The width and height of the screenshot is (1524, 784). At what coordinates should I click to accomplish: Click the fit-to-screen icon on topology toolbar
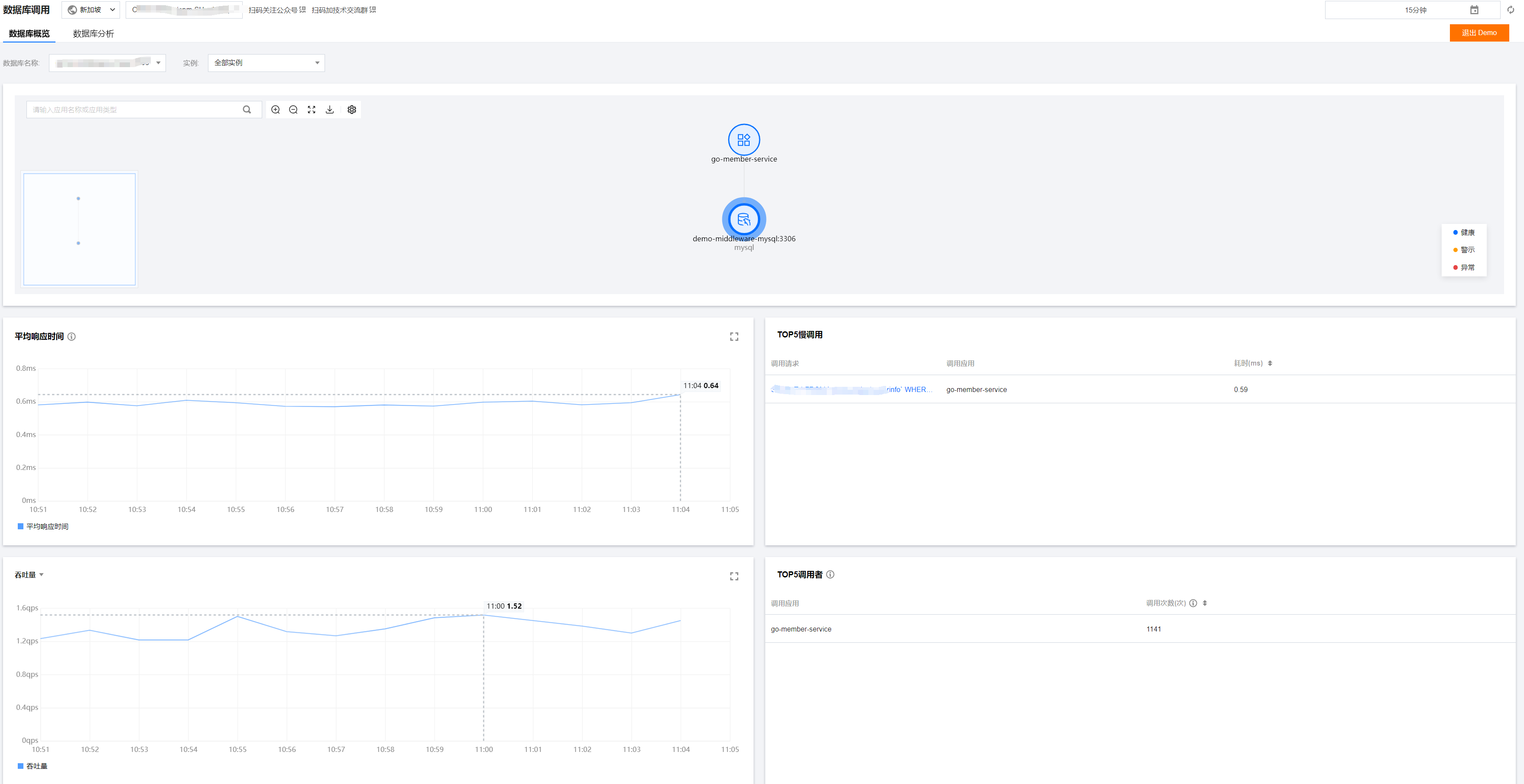[x=312, y=110]
